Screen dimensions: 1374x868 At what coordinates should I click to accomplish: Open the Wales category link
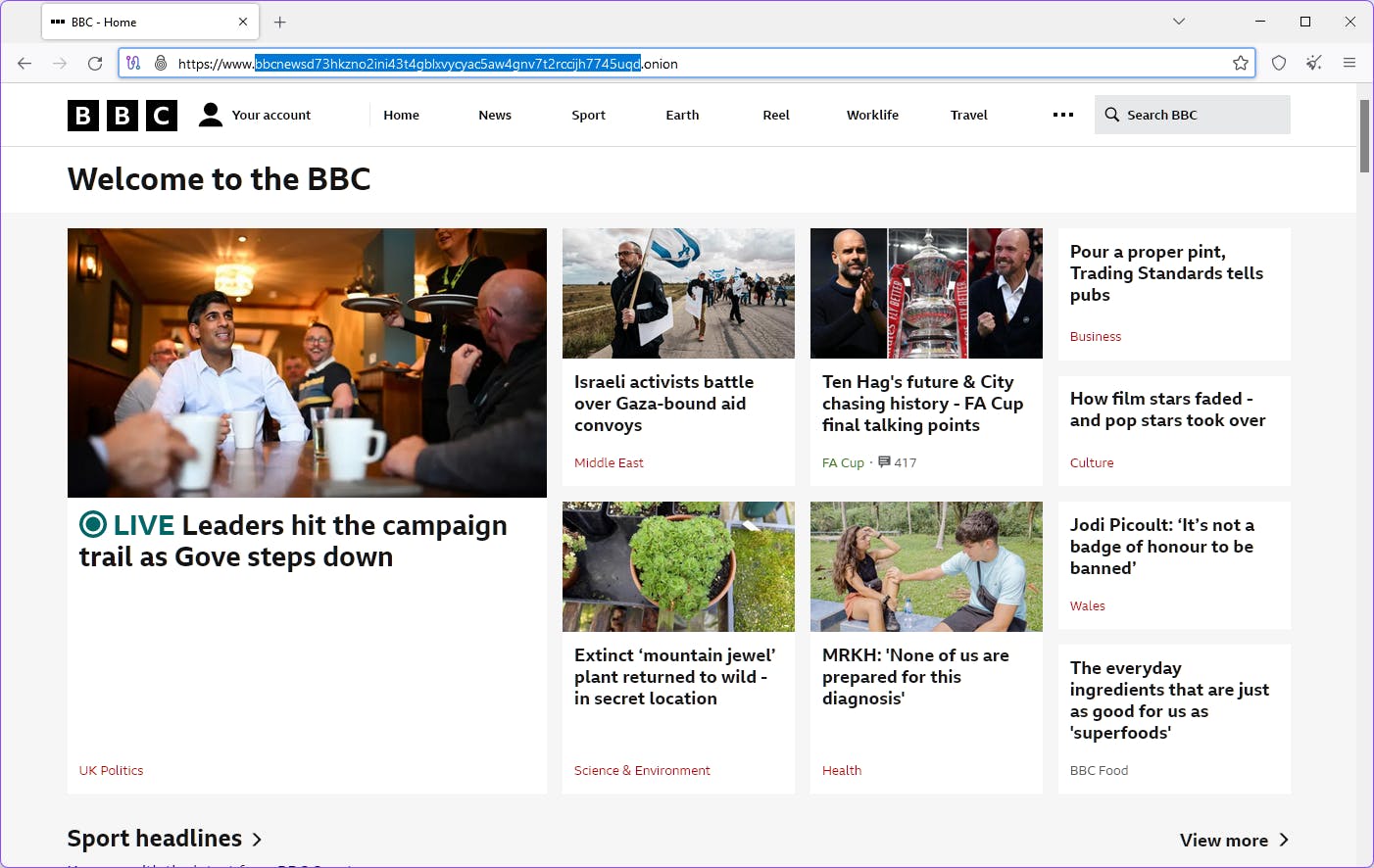[x=1088, y=605]
